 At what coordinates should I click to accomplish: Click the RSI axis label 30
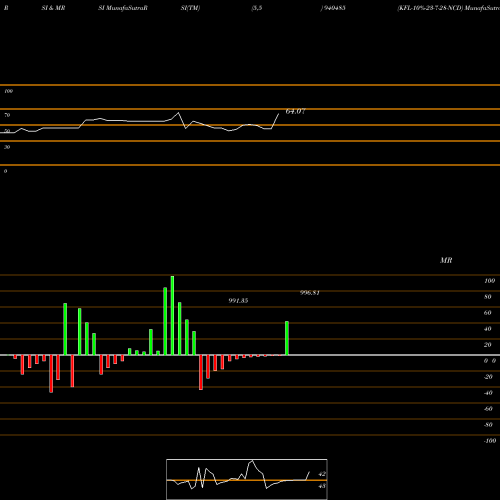[7, 147]
